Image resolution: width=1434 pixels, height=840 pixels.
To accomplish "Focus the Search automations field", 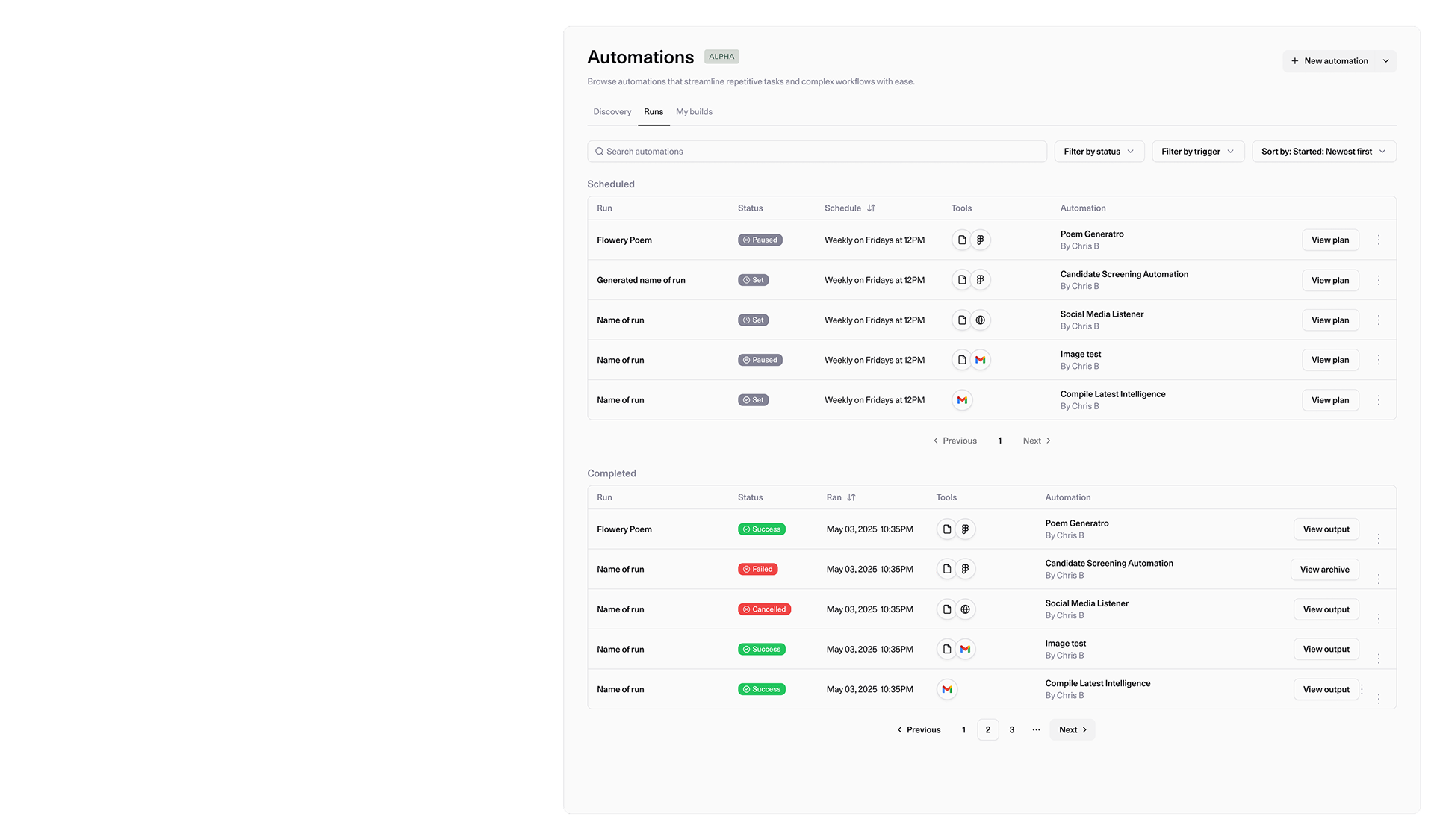I will point(817,152).
